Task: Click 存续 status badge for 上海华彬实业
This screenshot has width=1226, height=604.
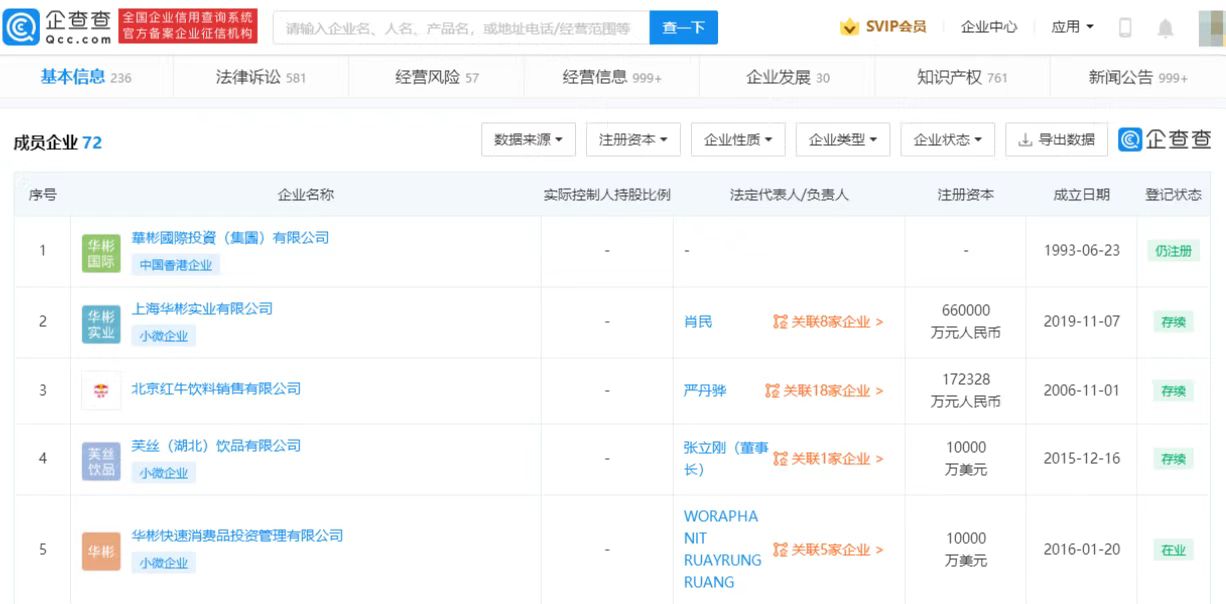Action: (1174, 323)
